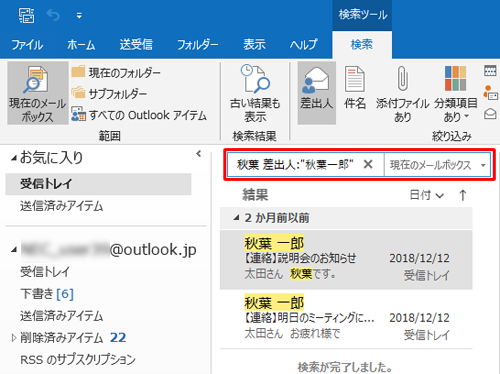Switch to the 表示 ribbon tab

click(254, 45)
